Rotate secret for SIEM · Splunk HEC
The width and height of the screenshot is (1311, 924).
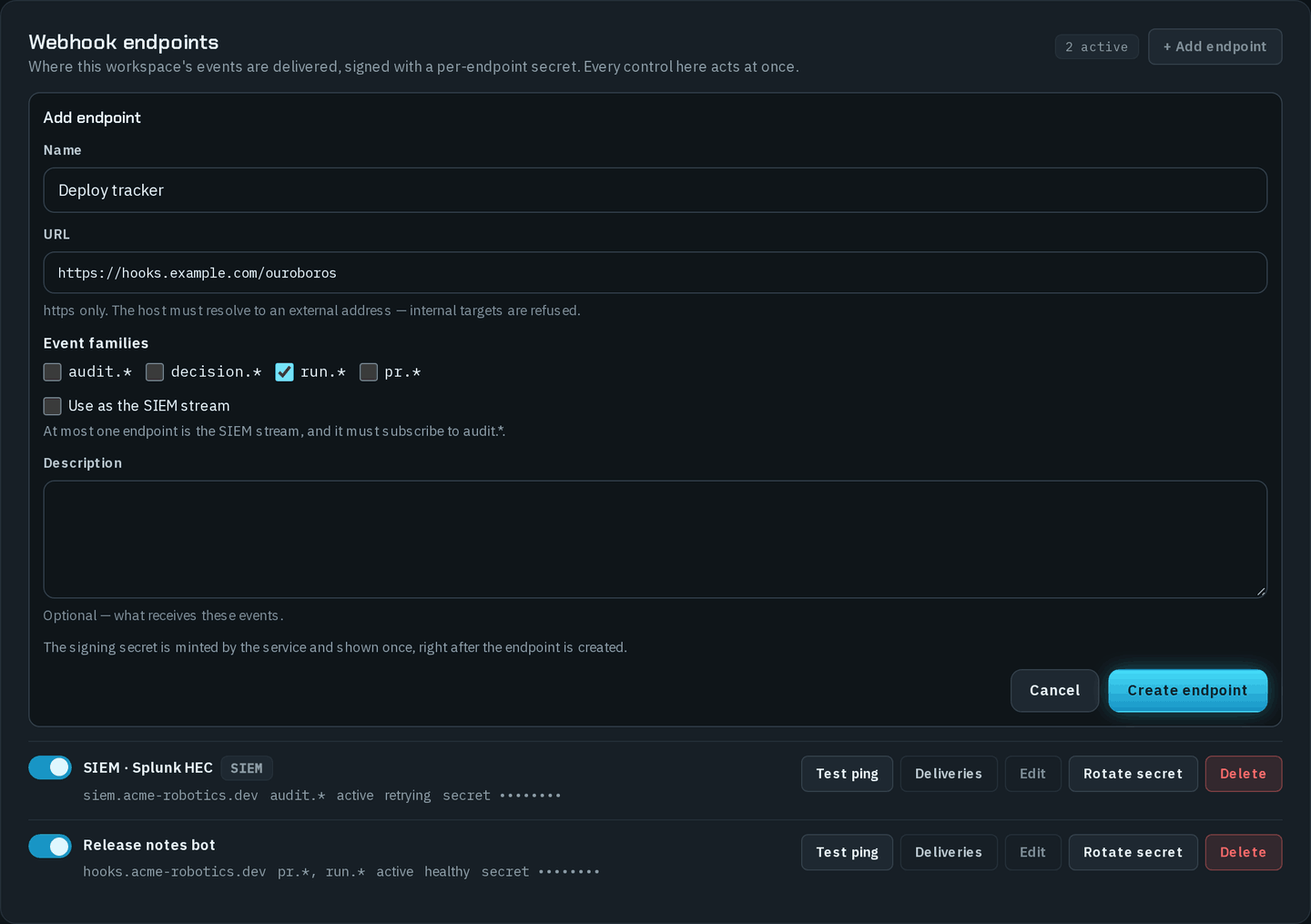click(1133, 774)
